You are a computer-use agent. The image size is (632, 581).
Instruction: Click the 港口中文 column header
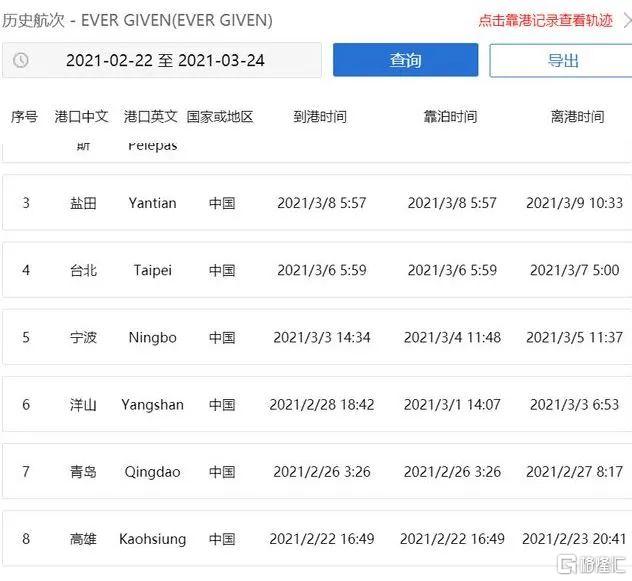tap(81, 117)
